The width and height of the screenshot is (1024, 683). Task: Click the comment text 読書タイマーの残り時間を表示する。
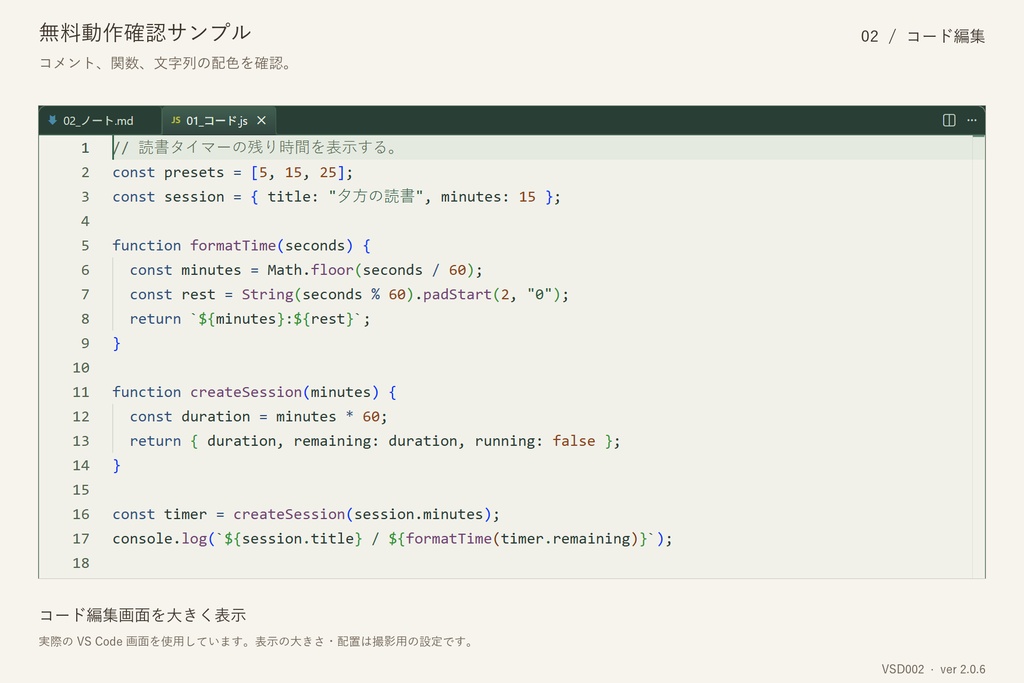click(268, 148)
